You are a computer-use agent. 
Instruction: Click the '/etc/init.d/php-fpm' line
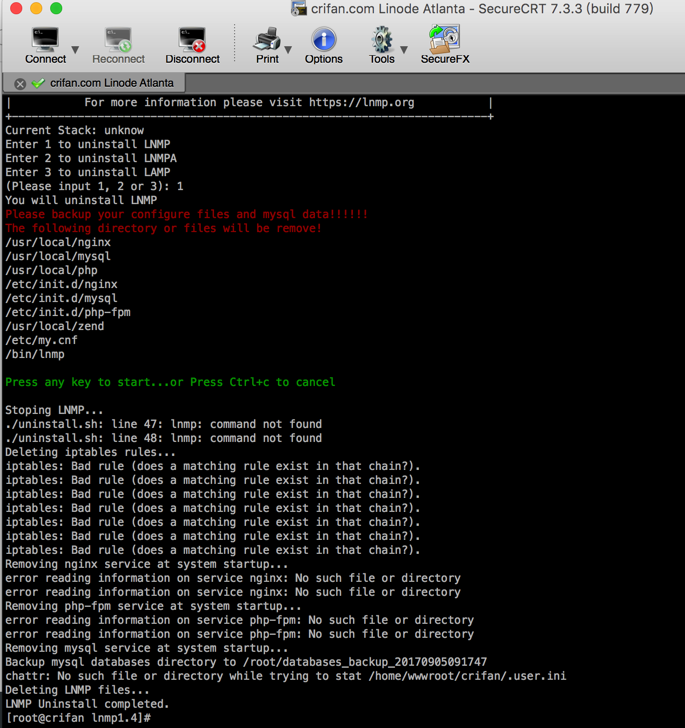(68, 312)
